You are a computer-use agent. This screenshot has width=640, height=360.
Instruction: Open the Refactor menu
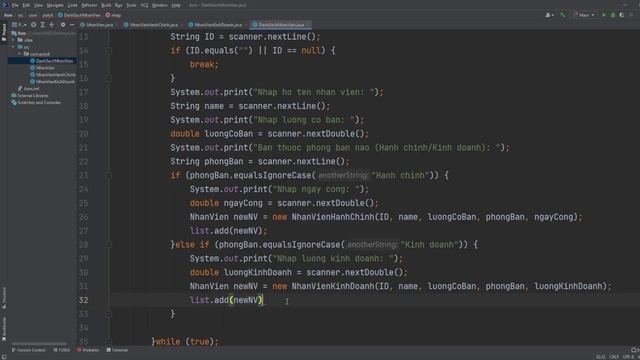click(x=89, y=5)
